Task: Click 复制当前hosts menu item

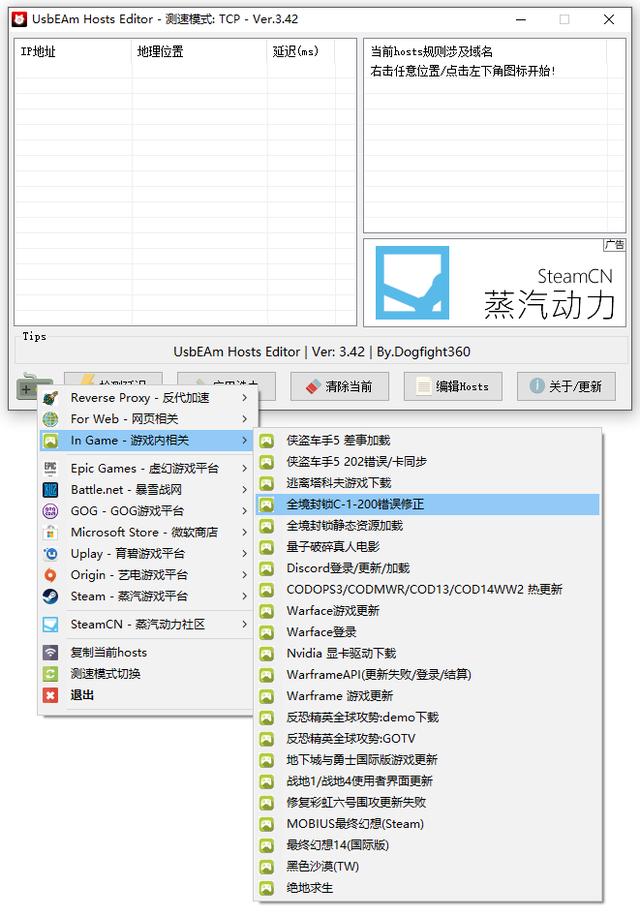Action: pos(146,653)
